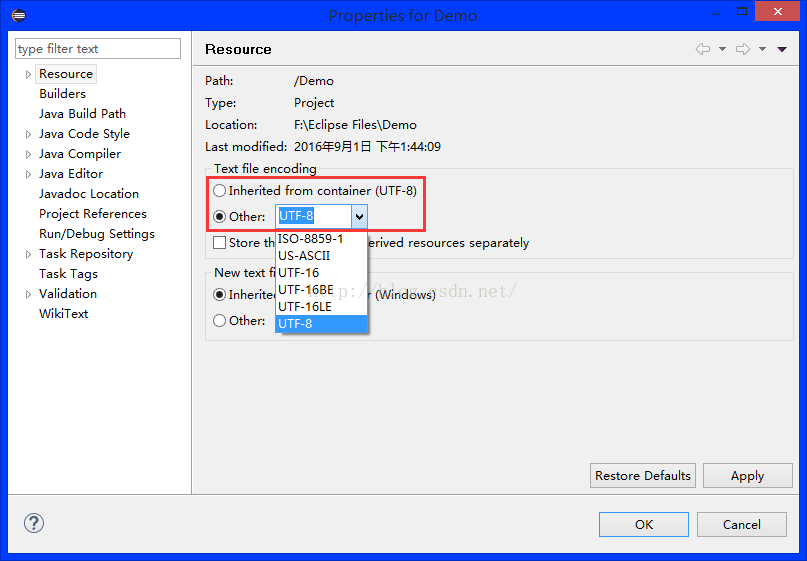This screenshot has height=561, width=807.
Task: Open the Project References page
Action: tap(93, 214)
